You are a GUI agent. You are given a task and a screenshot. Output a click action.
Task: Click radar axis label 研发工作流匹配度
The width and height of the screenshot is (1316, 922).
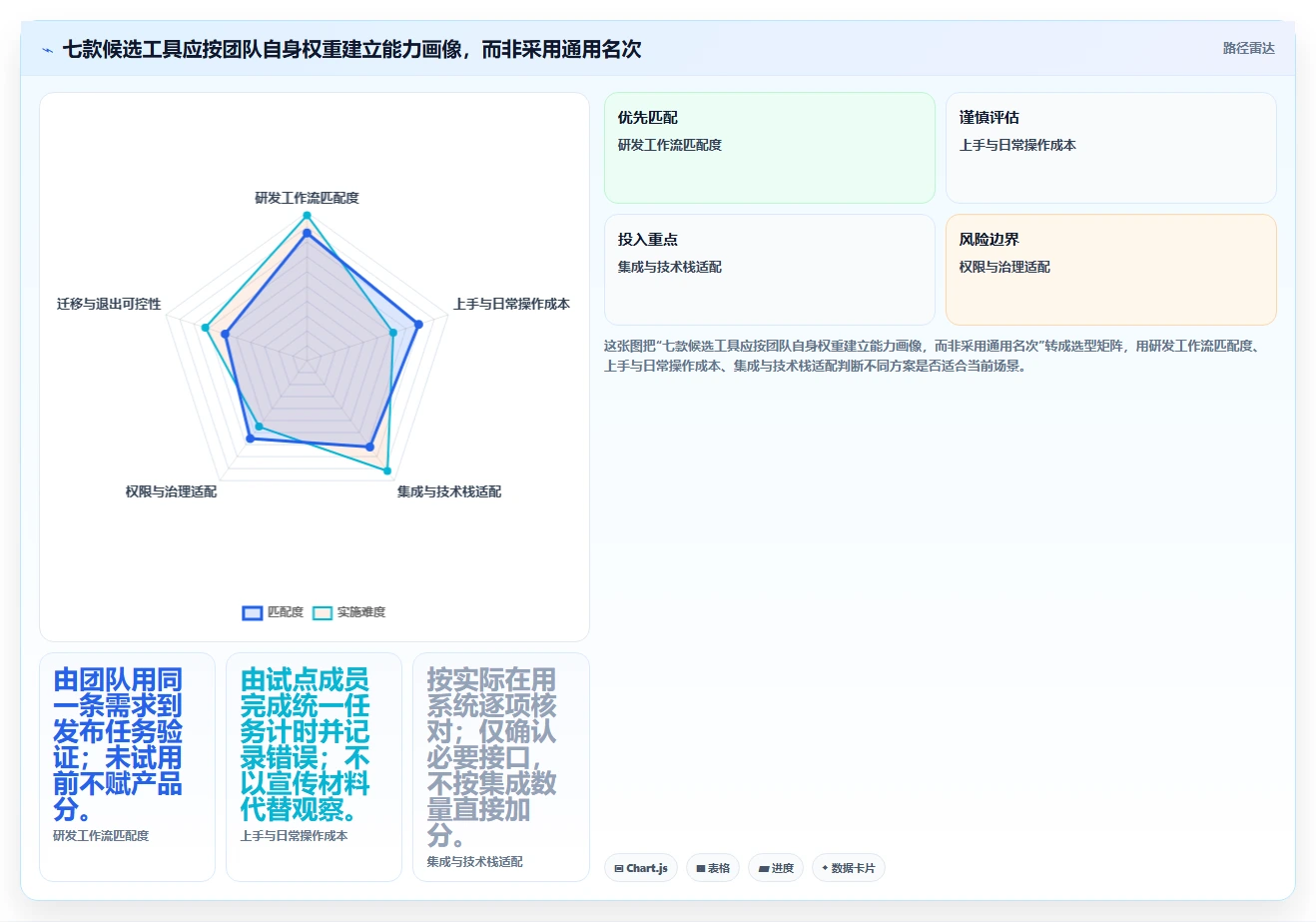coord(307,198)
